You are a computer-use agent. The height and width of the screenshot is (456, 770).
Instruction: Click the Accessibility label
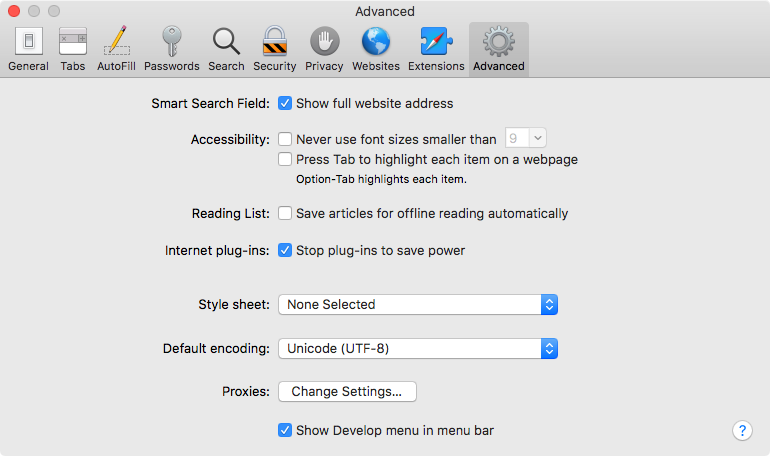pos(230,139)
